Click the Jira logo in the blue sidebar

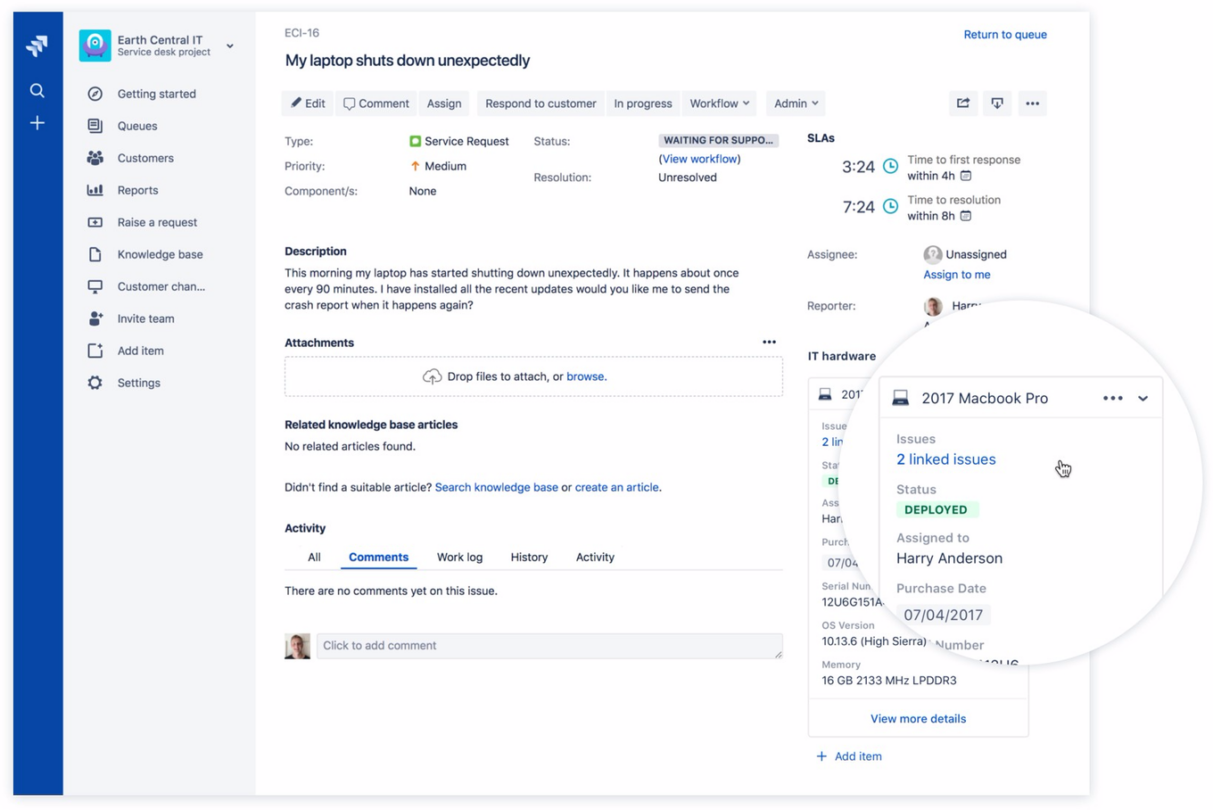(x=37, y=46)
